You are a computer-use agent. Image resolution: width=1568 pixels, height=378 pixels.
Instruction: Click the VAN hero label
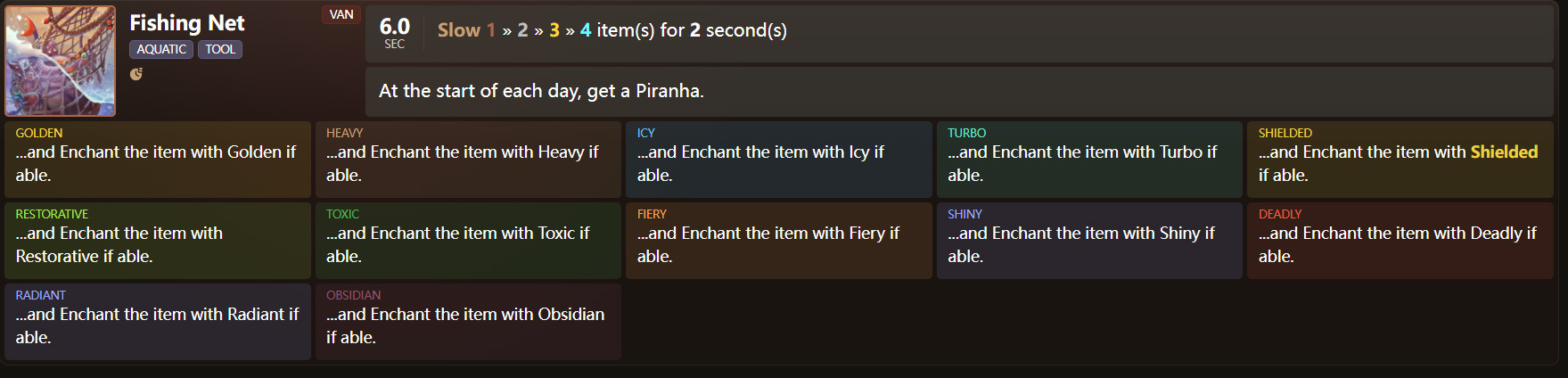(341, 14)
